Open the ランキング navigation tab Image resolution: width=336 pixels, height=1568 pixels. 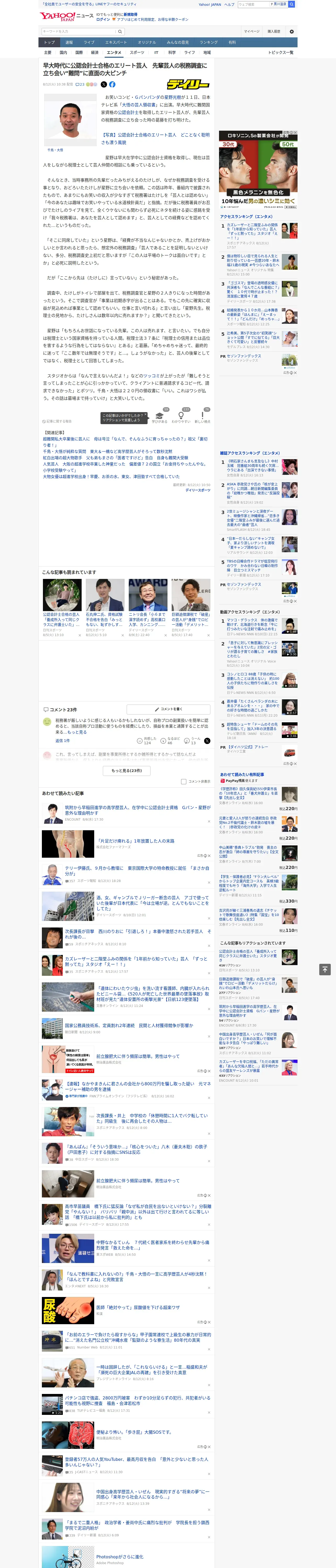click(209, 43)
